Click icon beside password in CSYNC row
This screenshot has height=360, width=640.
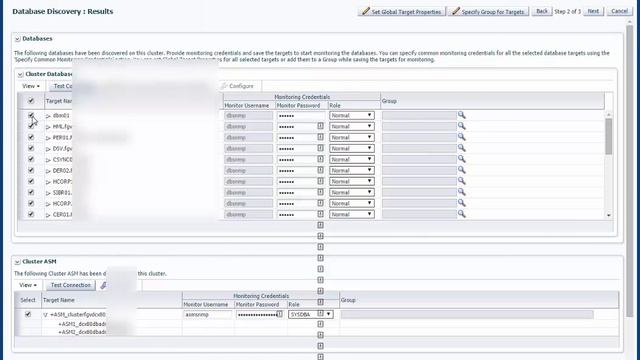320,159
